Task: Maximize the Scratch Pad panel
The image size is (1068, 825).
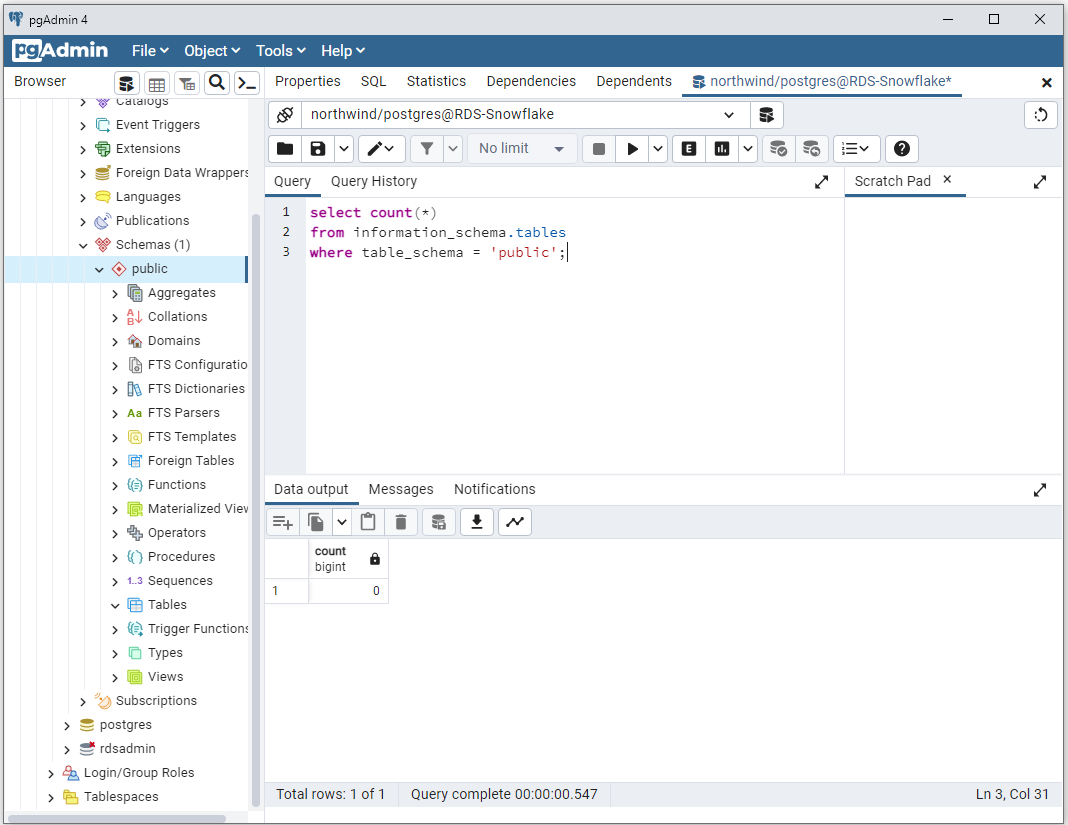Action: pyautogui.click(x=1039, y=182)
